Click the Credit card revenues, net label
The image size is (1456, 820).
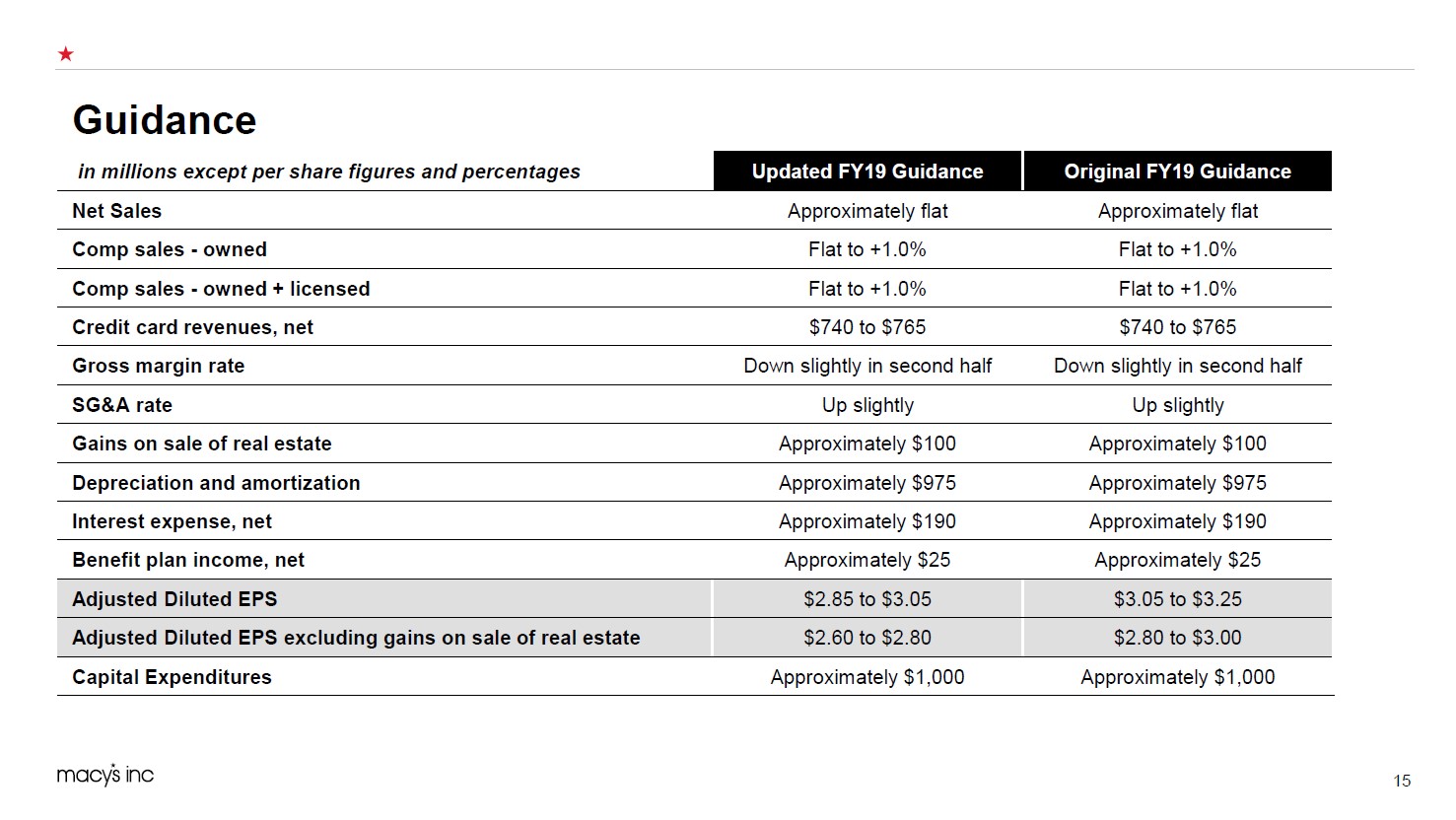pyautogui.click(x=192, y=327)
